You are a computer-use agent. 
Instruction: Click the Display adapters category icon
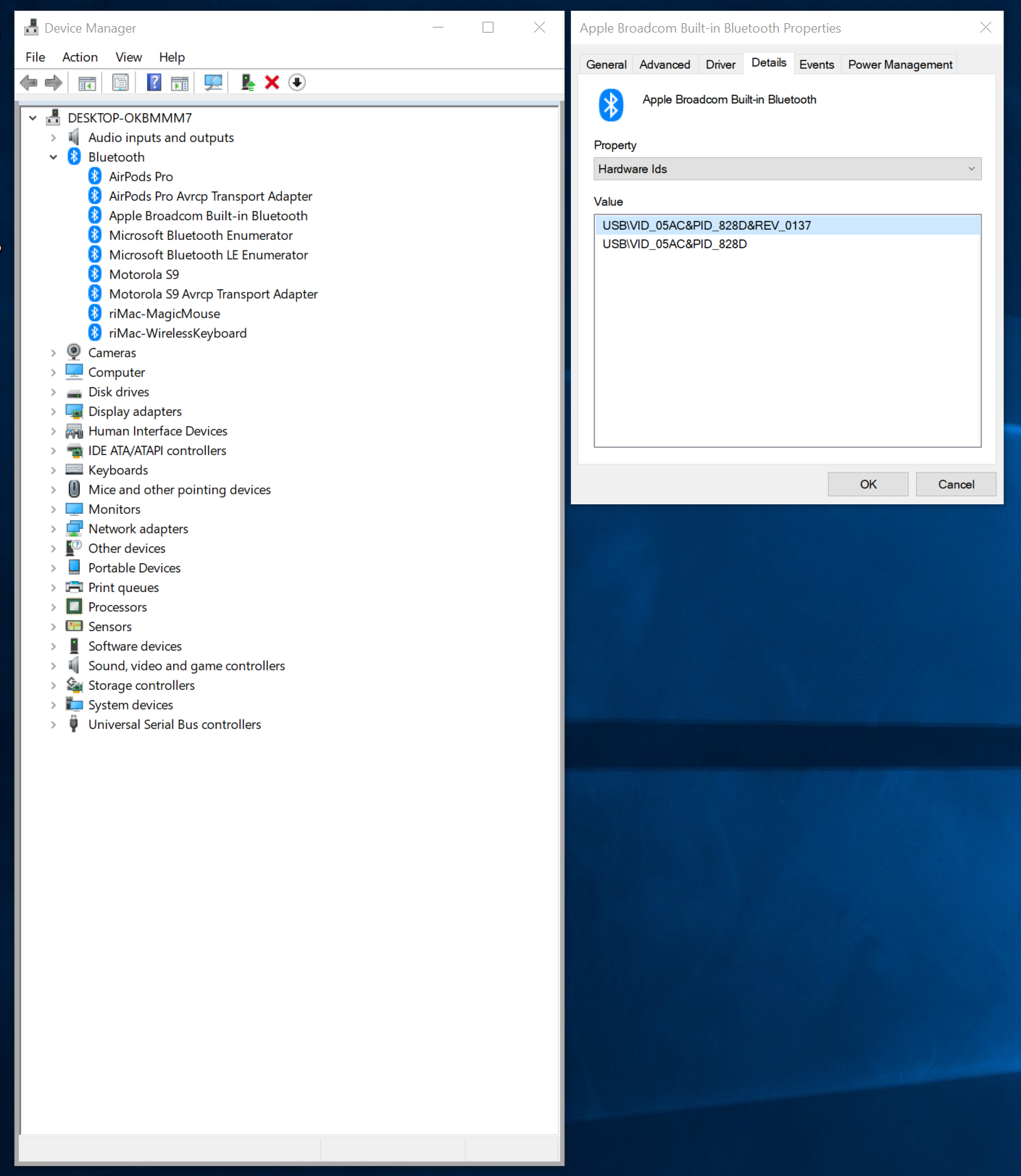pos(74,411)
